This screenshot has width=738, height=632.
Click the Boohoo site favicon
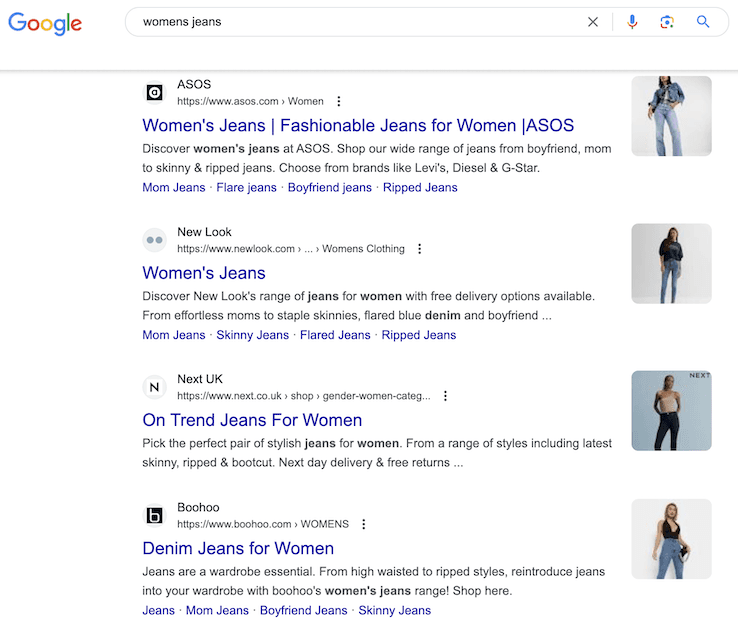click(154, 516)
